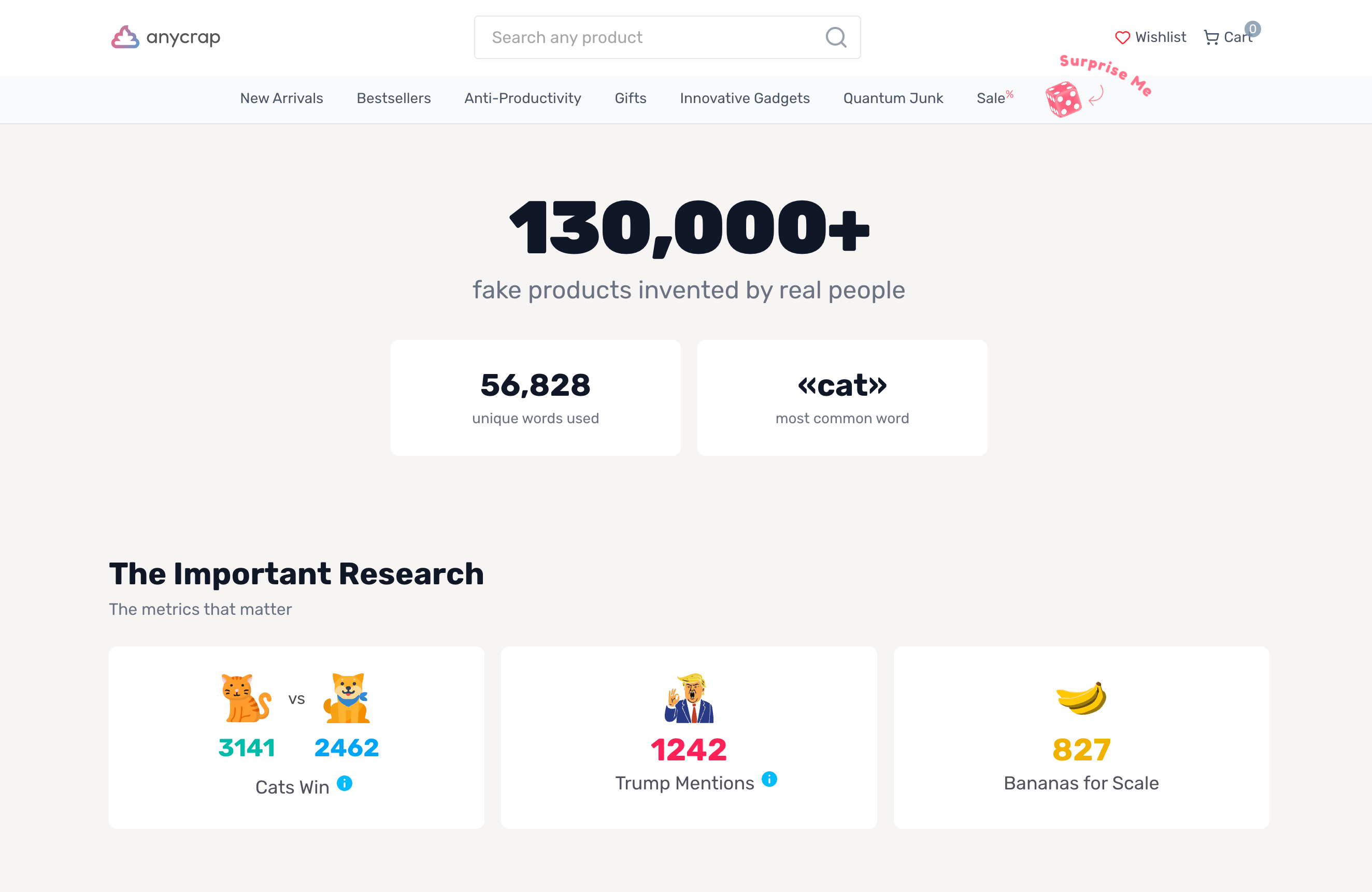Click the bananas icon above 827

point(1081,698)
